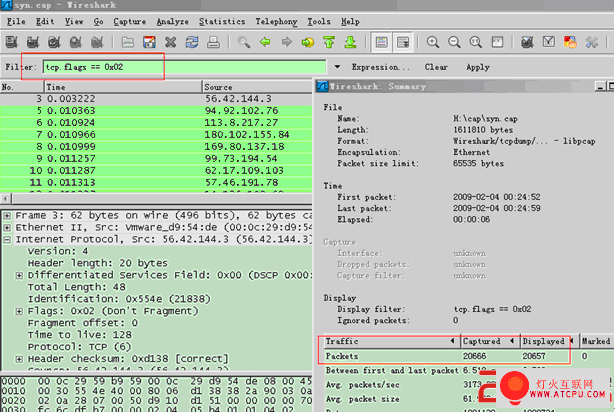Open a capture file folder icon
This screenshot has height=413, width=615.
[x=127, y=42]
